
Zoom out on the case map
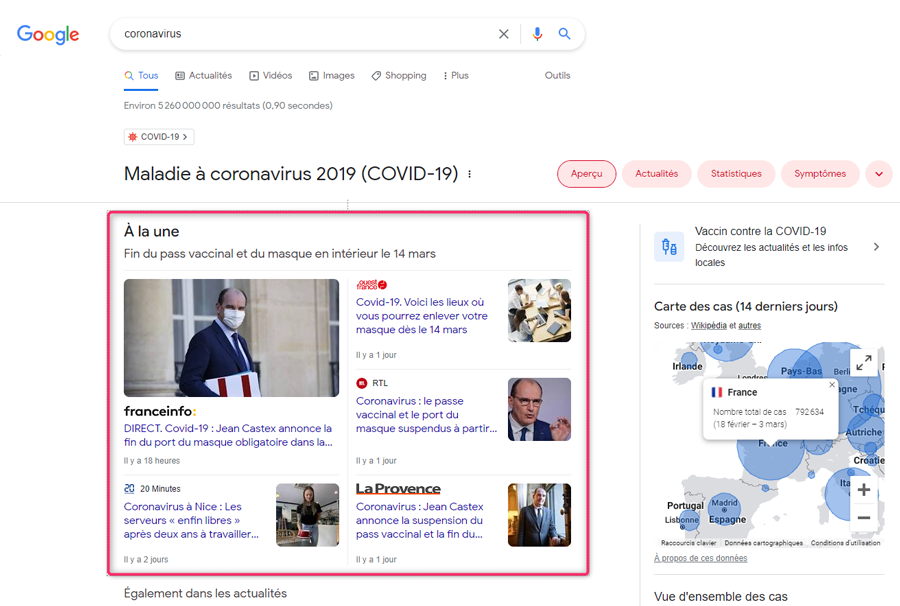(x=864, y=518)
